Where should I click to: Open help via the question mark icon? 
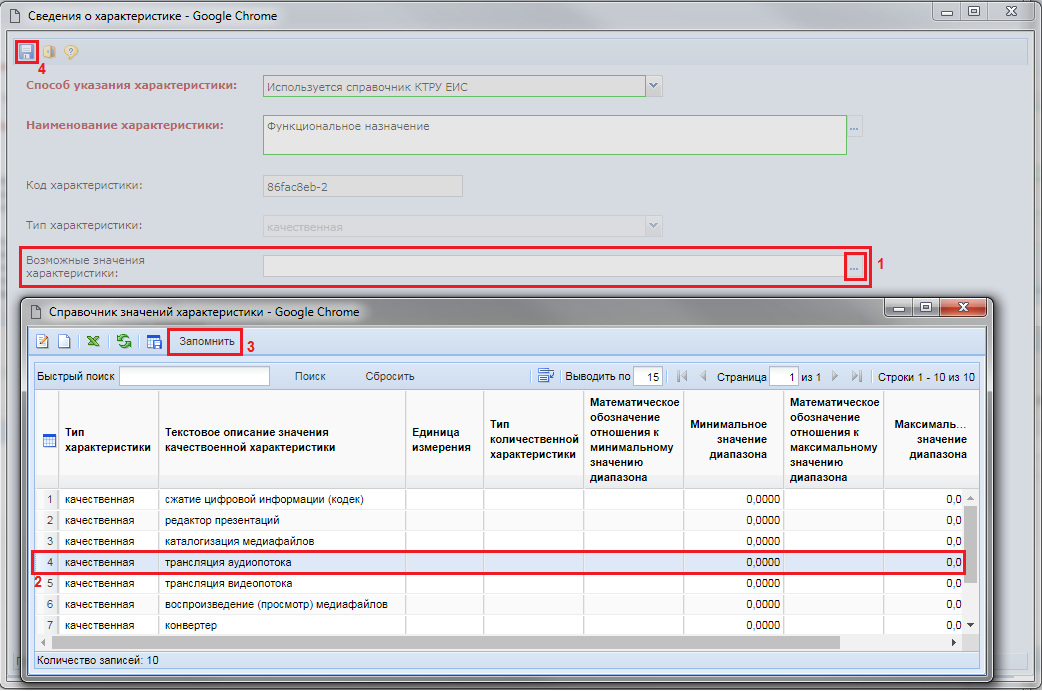(71, 51)
